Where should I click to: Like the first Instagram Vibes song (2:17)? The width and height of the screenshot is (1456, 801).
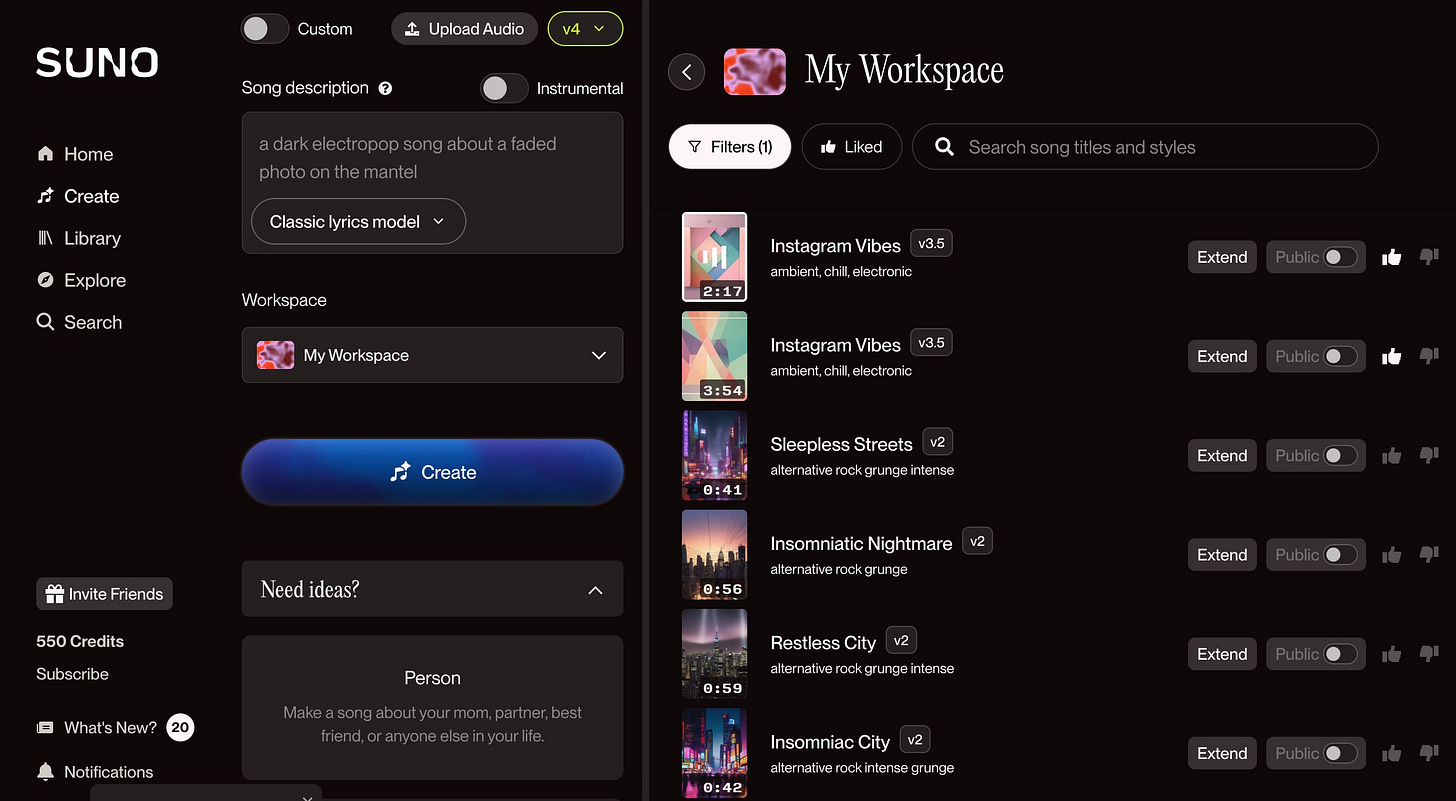point(1391,257)
